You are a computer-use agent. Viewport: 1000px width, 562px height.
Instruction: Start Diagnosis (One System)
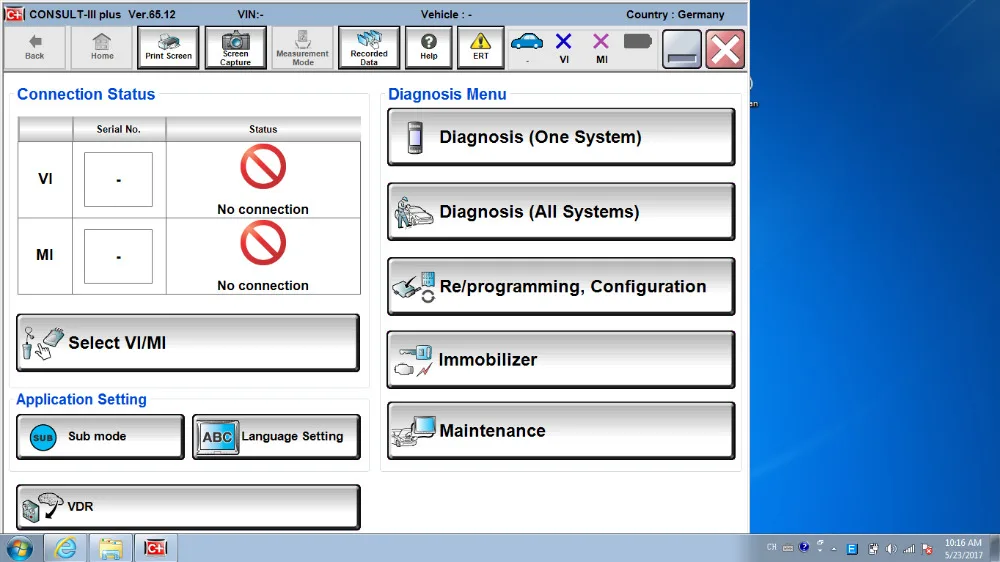click(561, 137)
